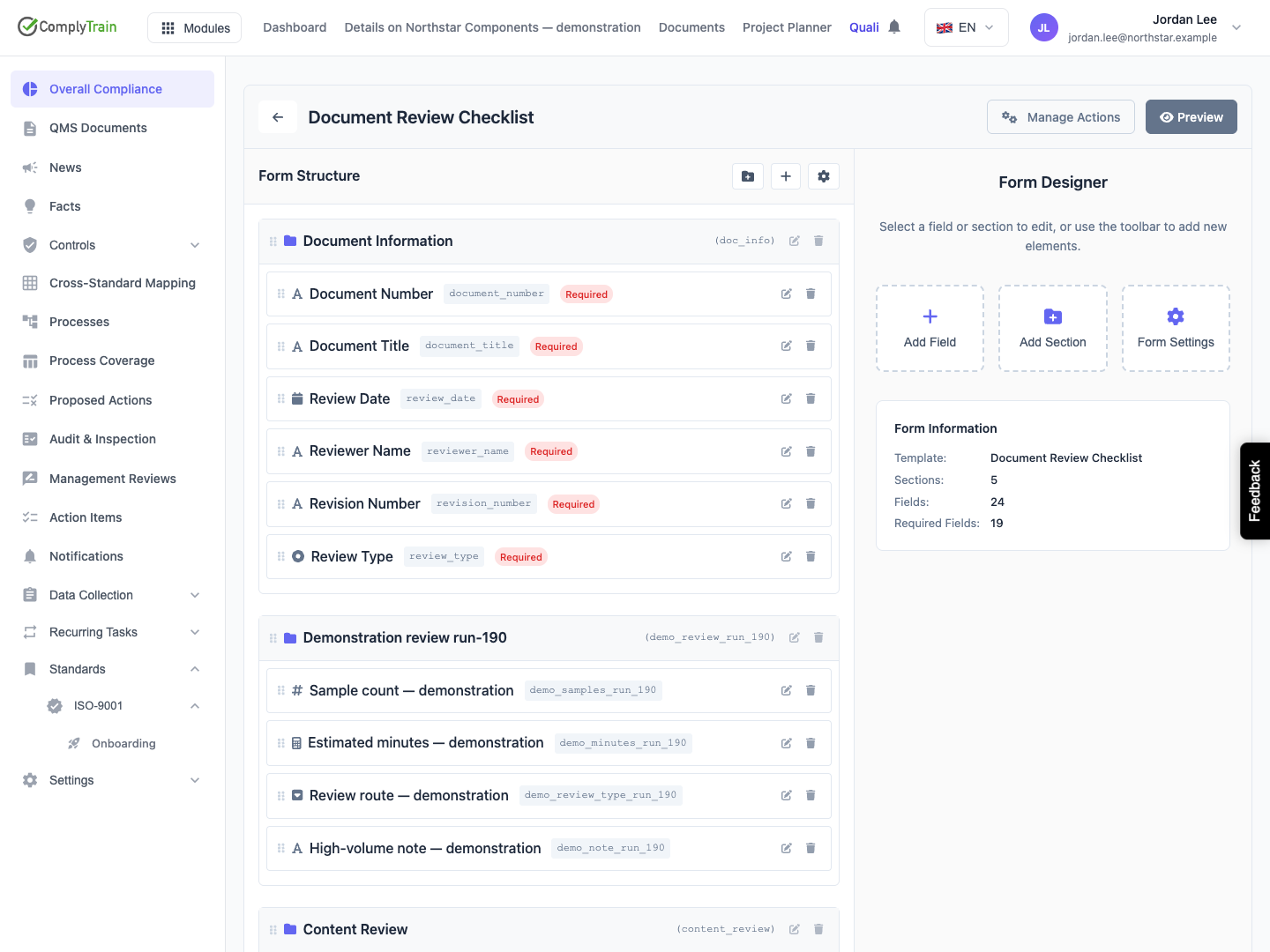1270x952 pixels.
Task: Click the drag handle of Document Number row
Action: coord(281,294)
